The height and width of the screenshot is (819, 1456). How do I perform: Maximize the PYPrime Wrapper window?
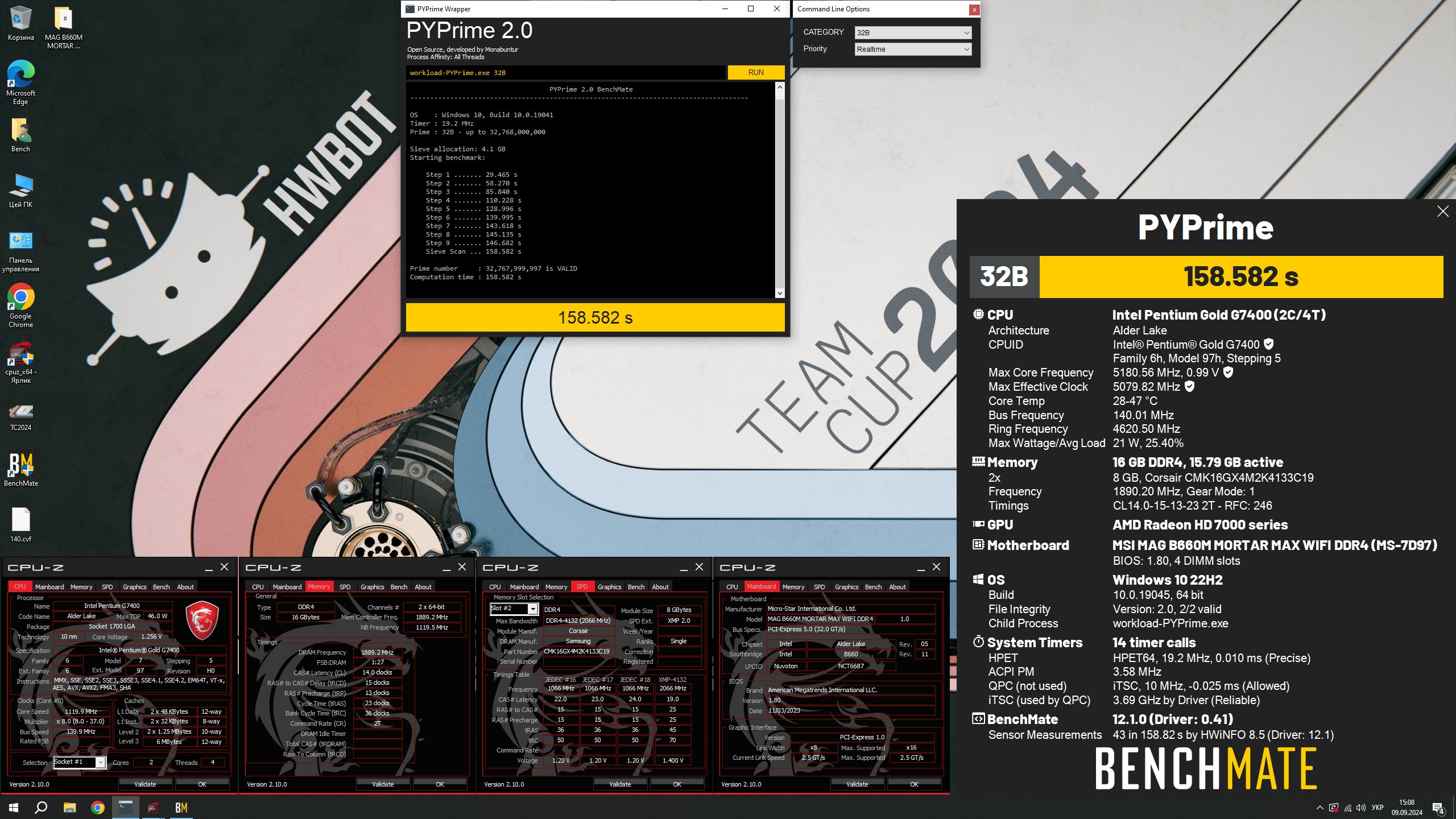pos(751,9)
